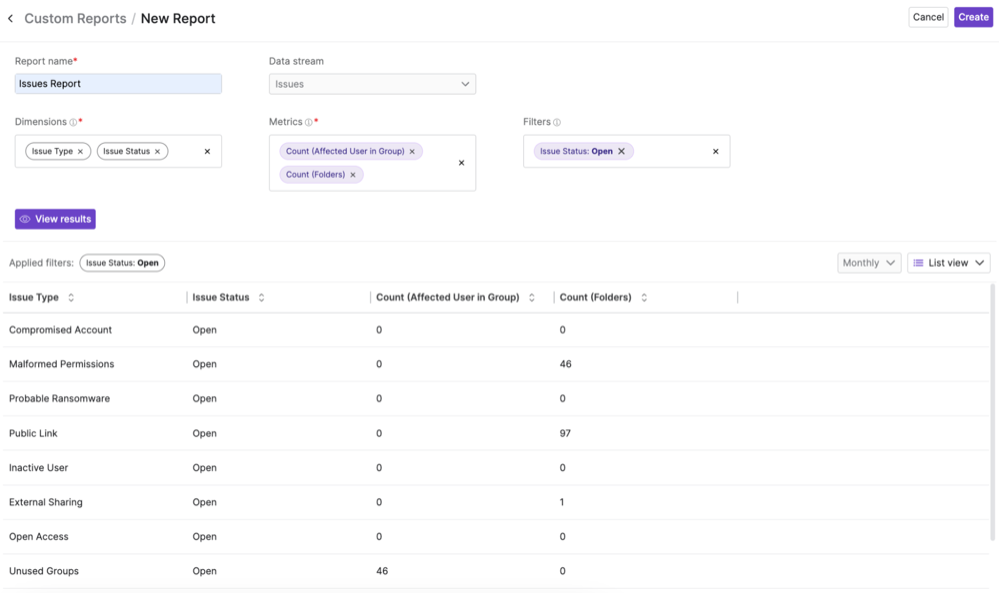Clear all metrics with the X
999x593 pixels.
tap(461, 163)
